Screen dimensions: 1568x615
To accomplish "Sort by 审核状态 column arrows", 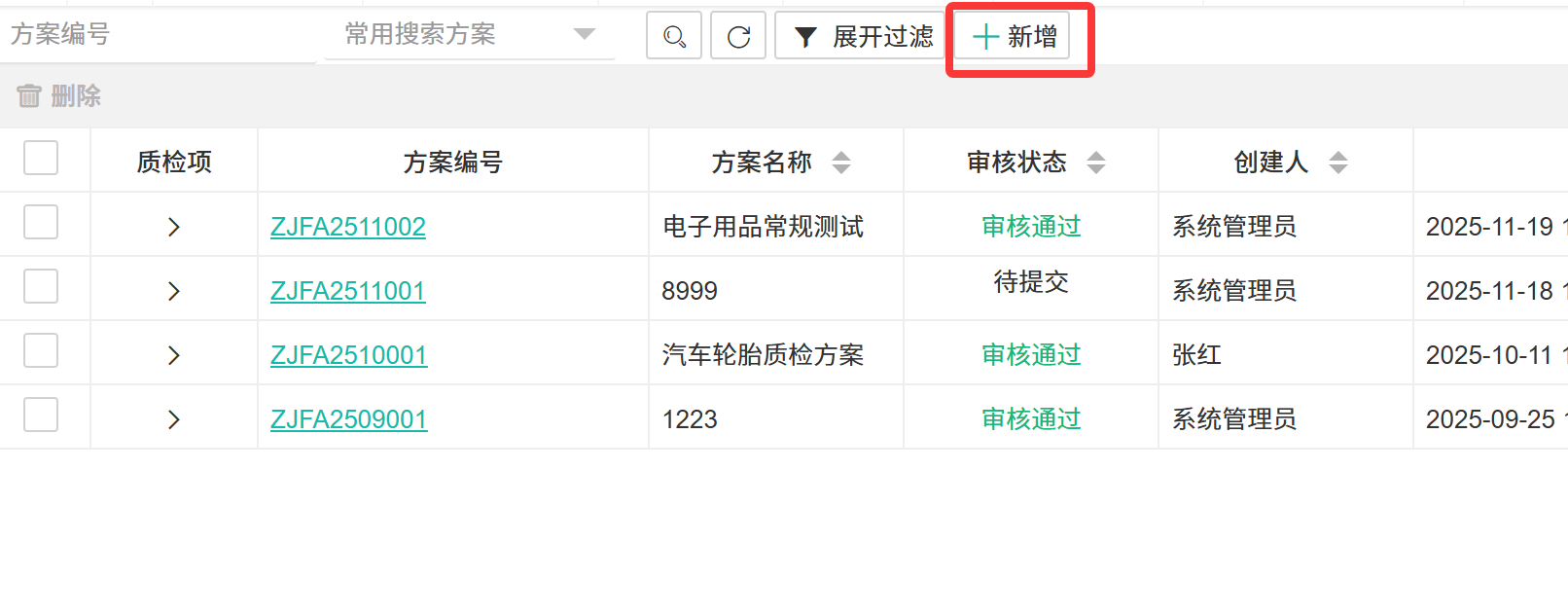I will click(1096, 163).
